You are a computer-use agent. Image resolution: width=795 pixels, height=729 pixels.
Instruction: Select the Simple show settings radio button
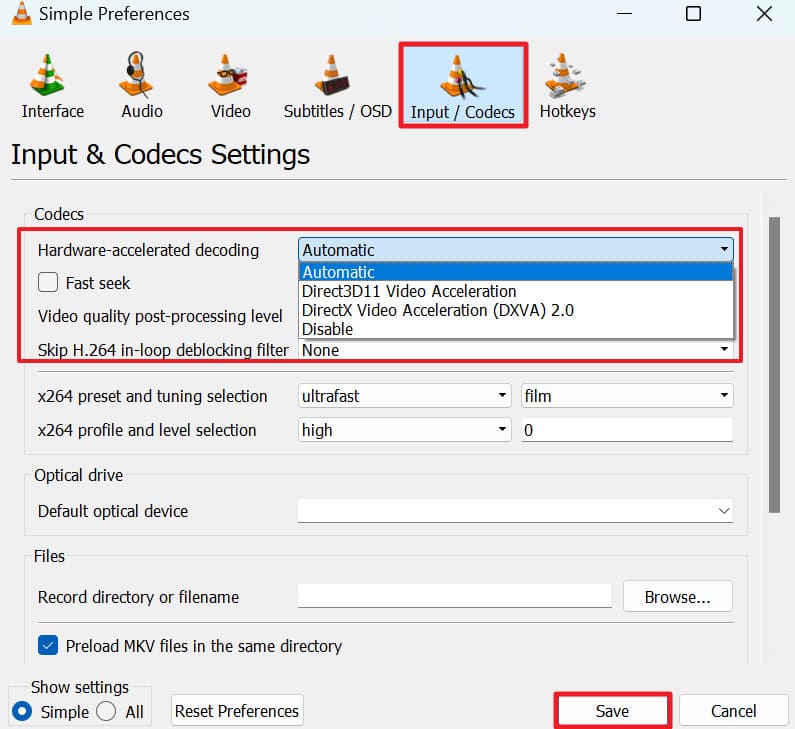pyautogui.click(x=22, y=711)
